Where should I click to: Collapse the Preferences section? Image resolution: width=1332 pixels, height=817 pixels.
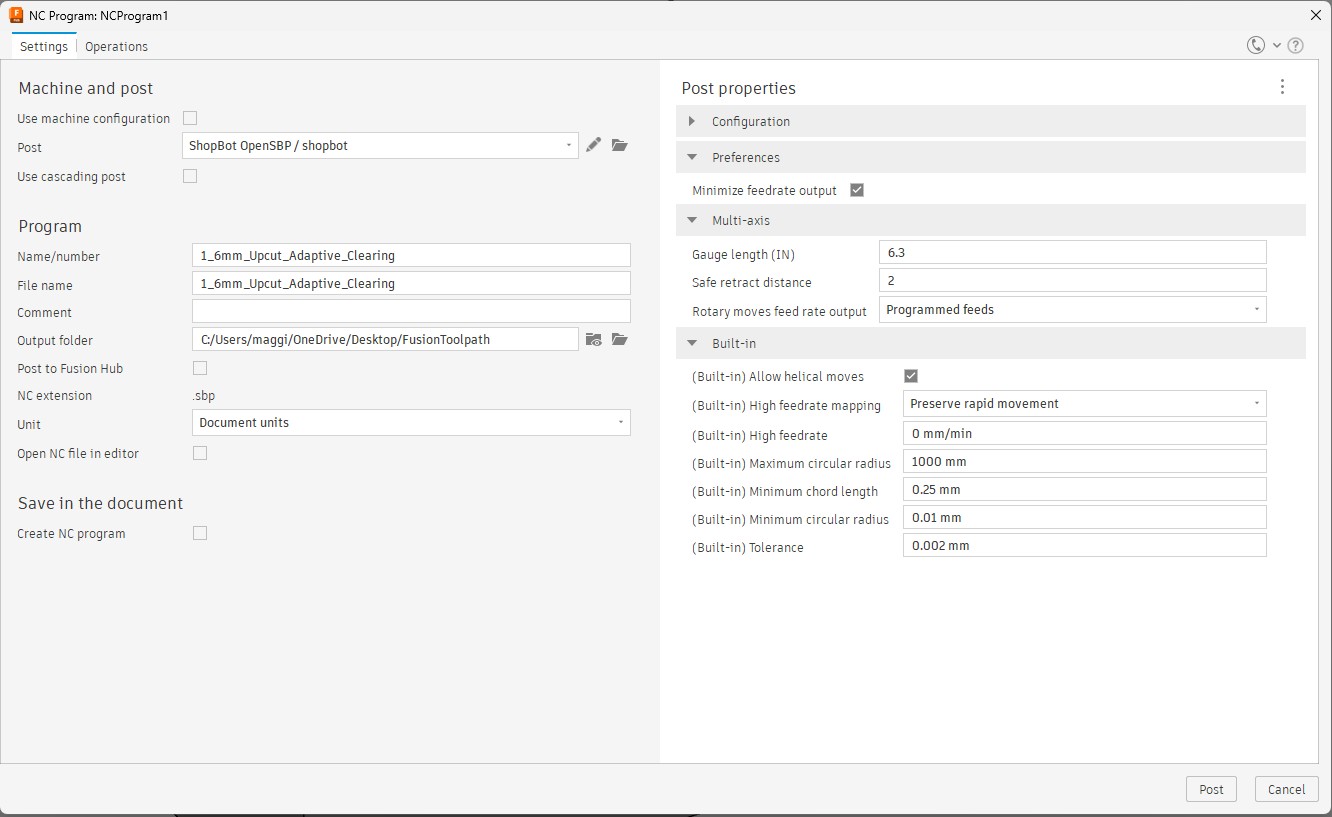991,157
